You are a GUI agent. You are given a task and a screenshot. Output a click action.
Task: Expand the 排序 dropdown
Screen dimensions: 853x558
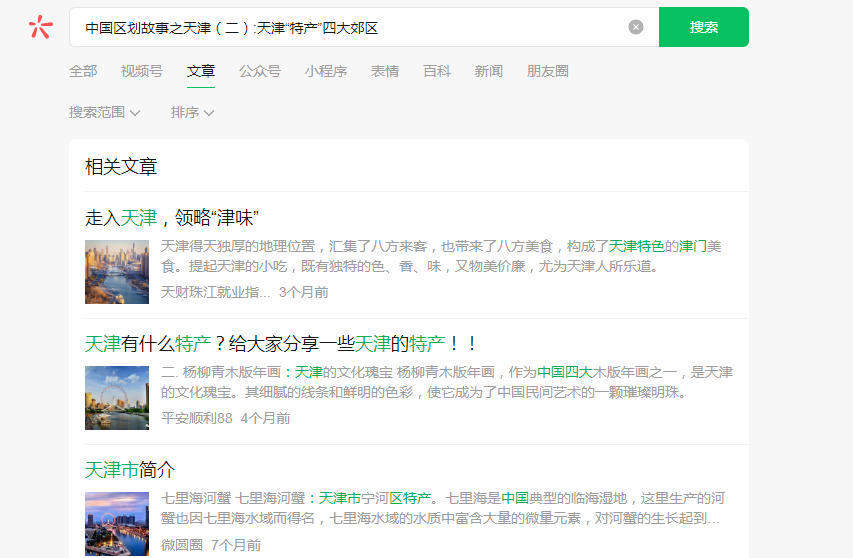click(192, 113)
